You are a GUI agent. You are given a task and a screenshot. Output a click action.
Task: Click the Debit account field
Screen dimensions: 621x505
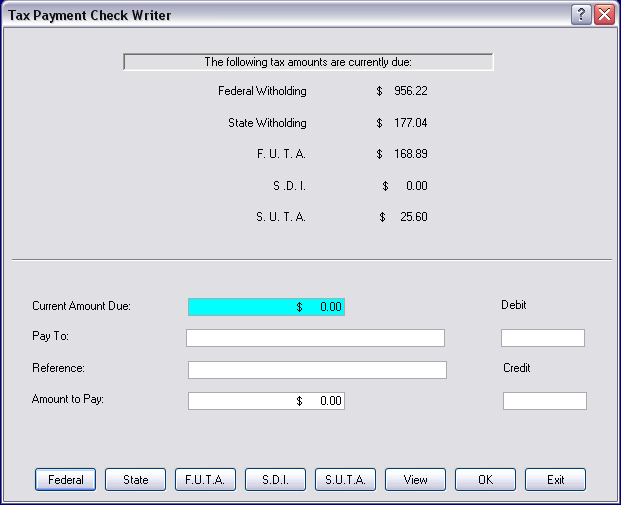[542, 338]
